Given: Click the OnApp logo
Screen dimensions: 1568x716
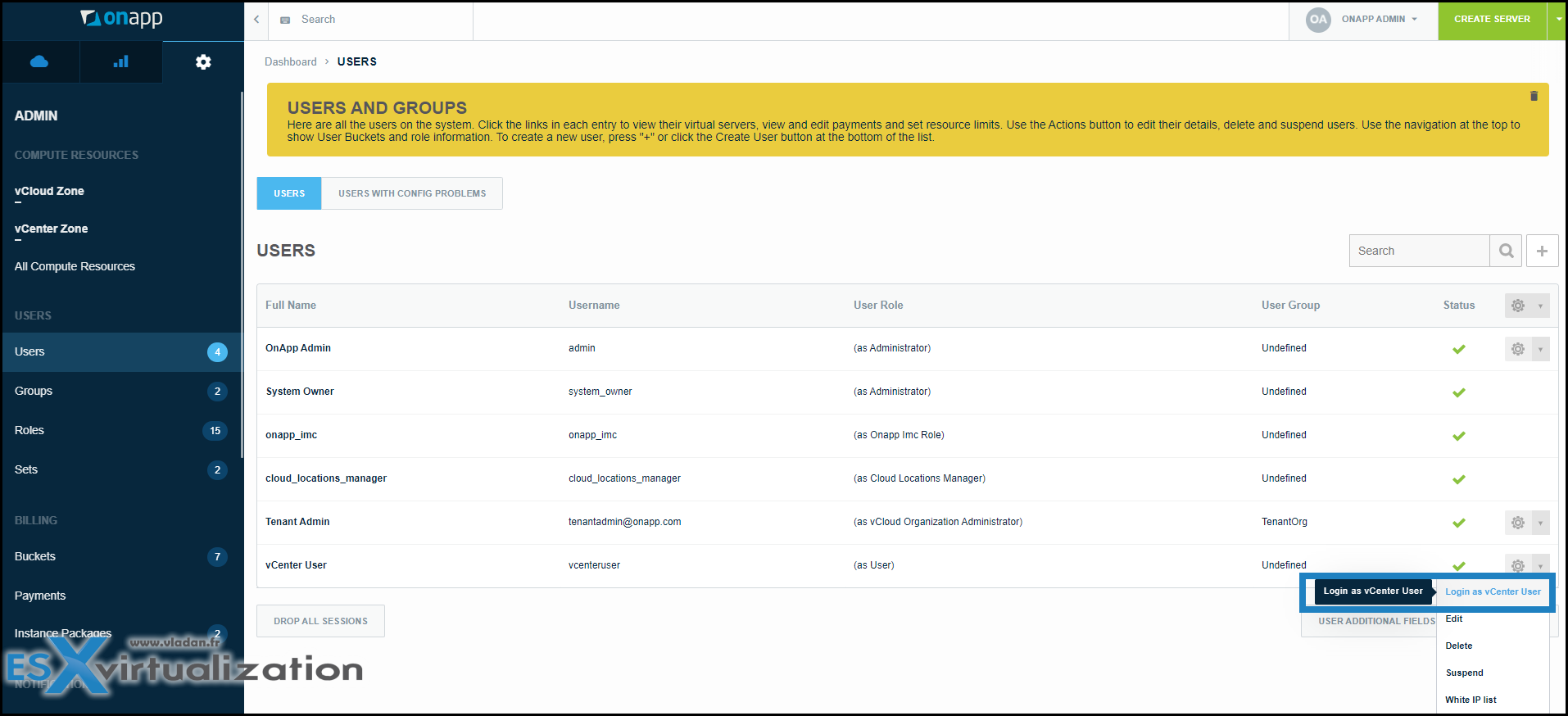Looking at the screenshot, I should pyautogui.click(x=121, y=18).
